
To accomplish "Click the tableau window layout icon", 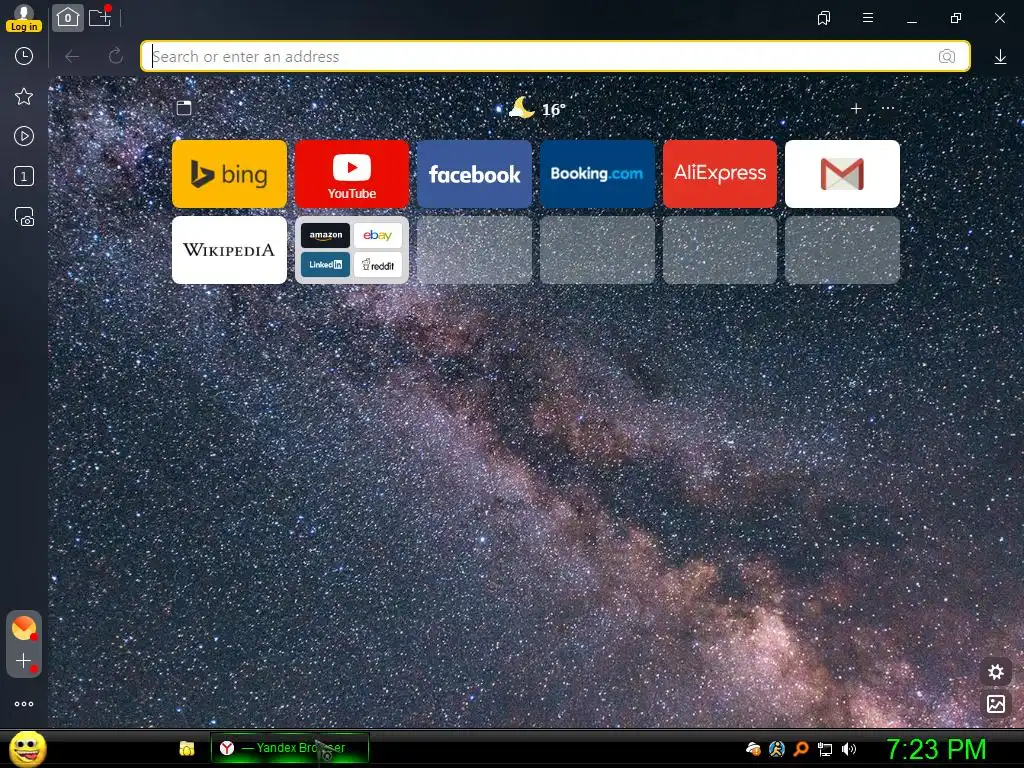I will click(184, 108).
